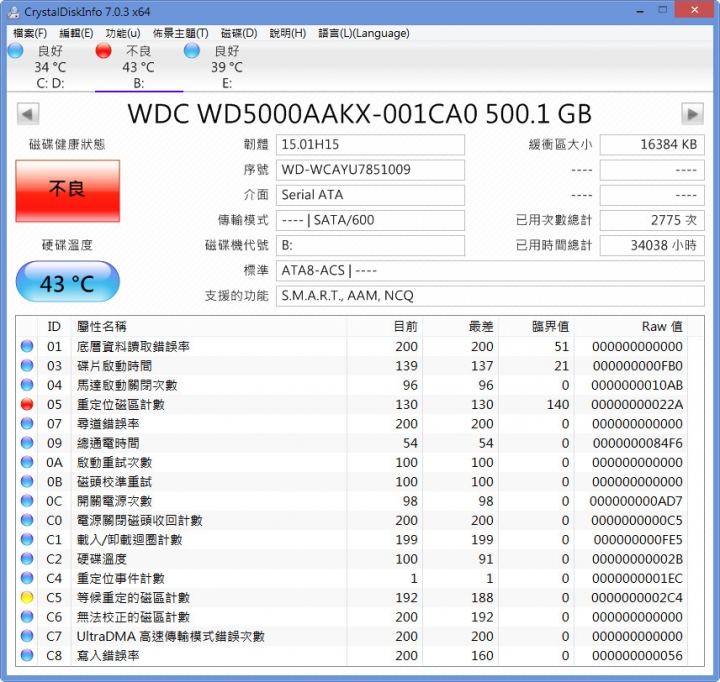
Task: Click raw value 00000000022A
Action: [x=637, y=405]
